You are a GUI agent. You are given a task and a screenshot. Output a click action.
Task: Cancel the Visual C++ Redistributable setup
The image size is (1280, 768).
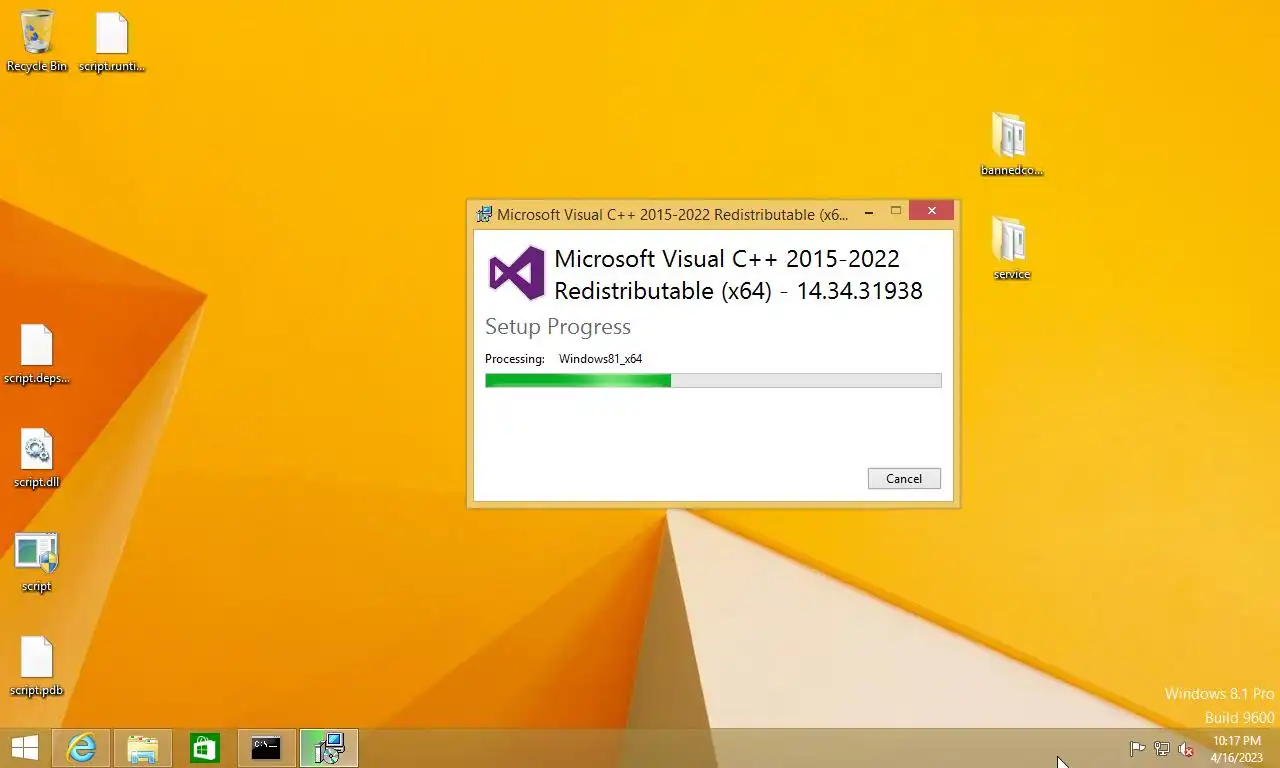904,478
